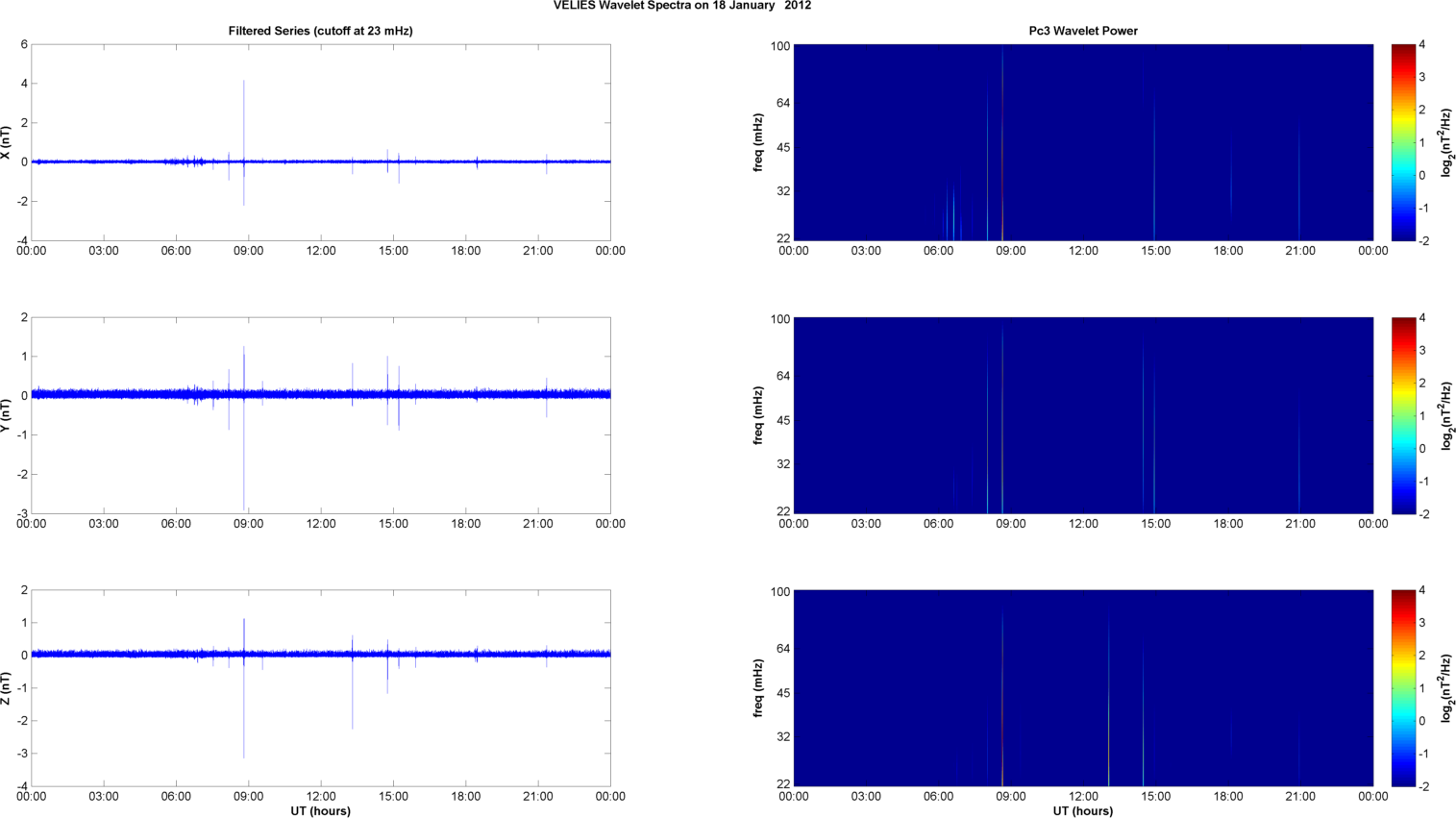Click the value 4 atop the top colorbar
The image size is (1456, 818).
tap(1422, 44)
